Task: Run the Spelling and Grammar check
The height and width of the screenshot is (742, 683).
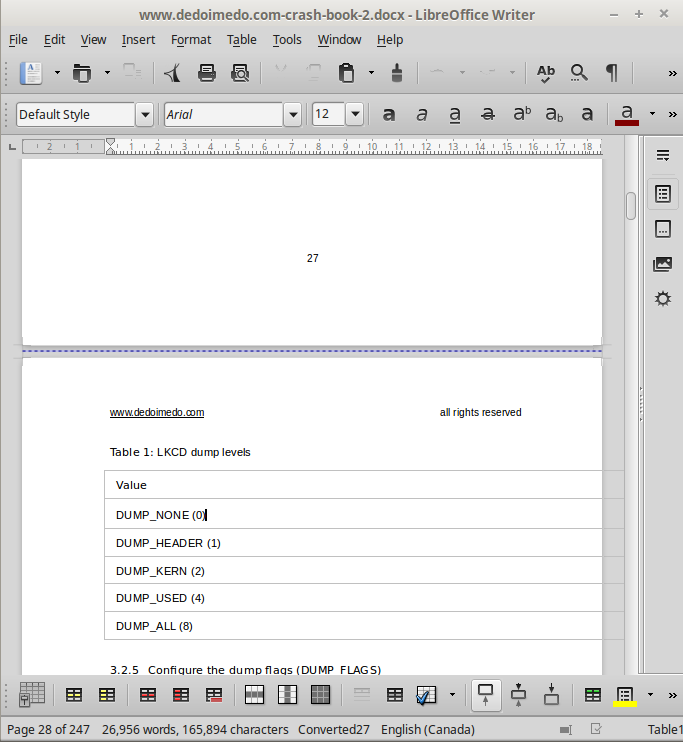Action: point(545,73)
